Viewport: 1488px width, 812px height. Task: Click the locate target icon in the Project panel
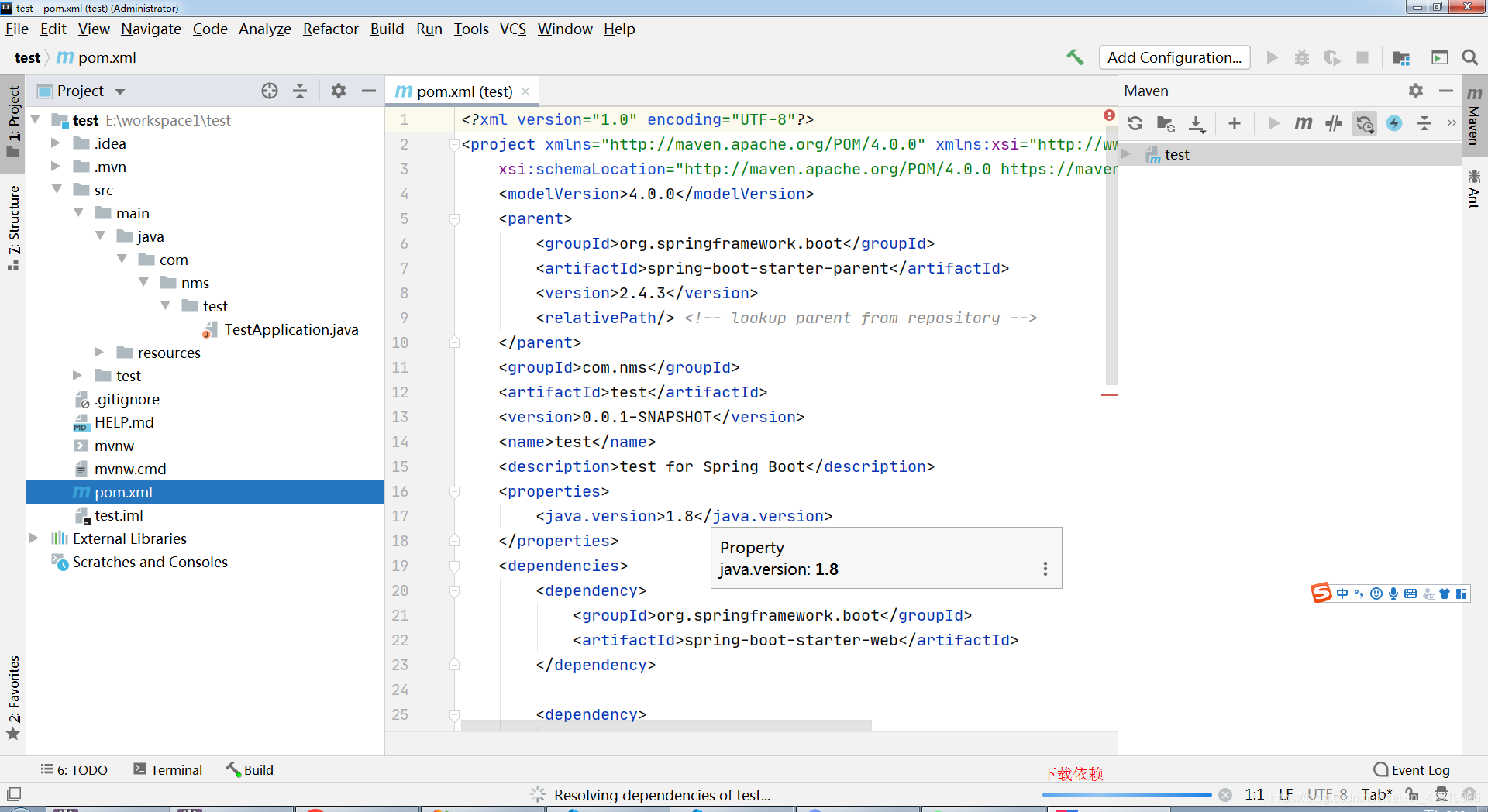[270, 91]
